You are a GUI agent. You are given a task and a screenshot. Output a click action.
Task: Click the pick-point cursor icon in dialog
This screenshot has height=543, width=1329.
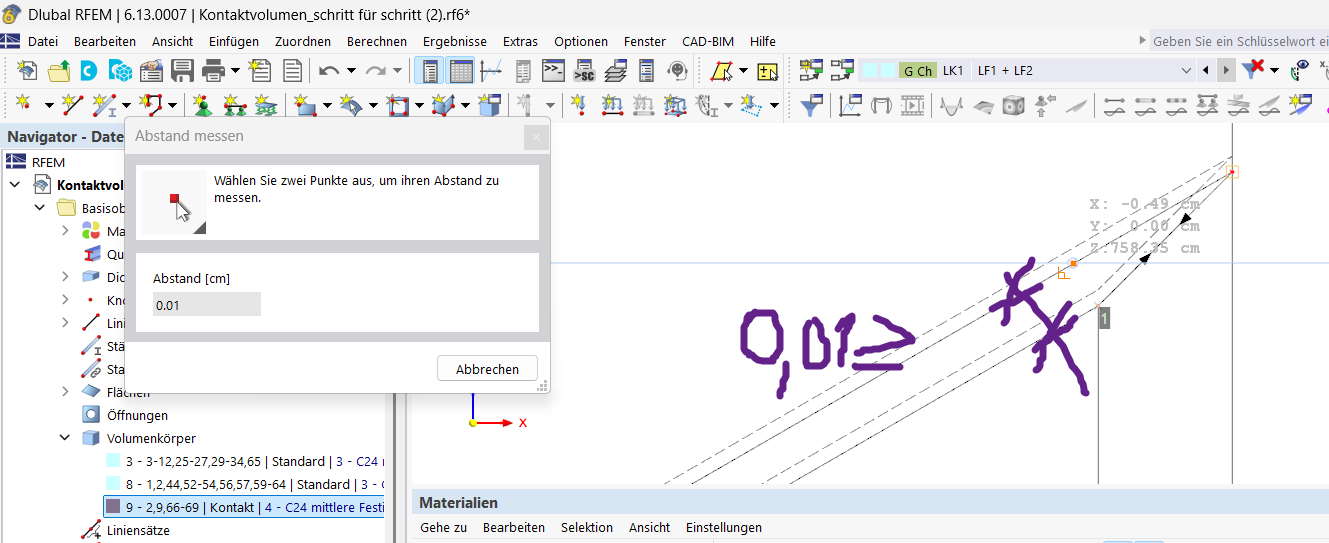175,203
